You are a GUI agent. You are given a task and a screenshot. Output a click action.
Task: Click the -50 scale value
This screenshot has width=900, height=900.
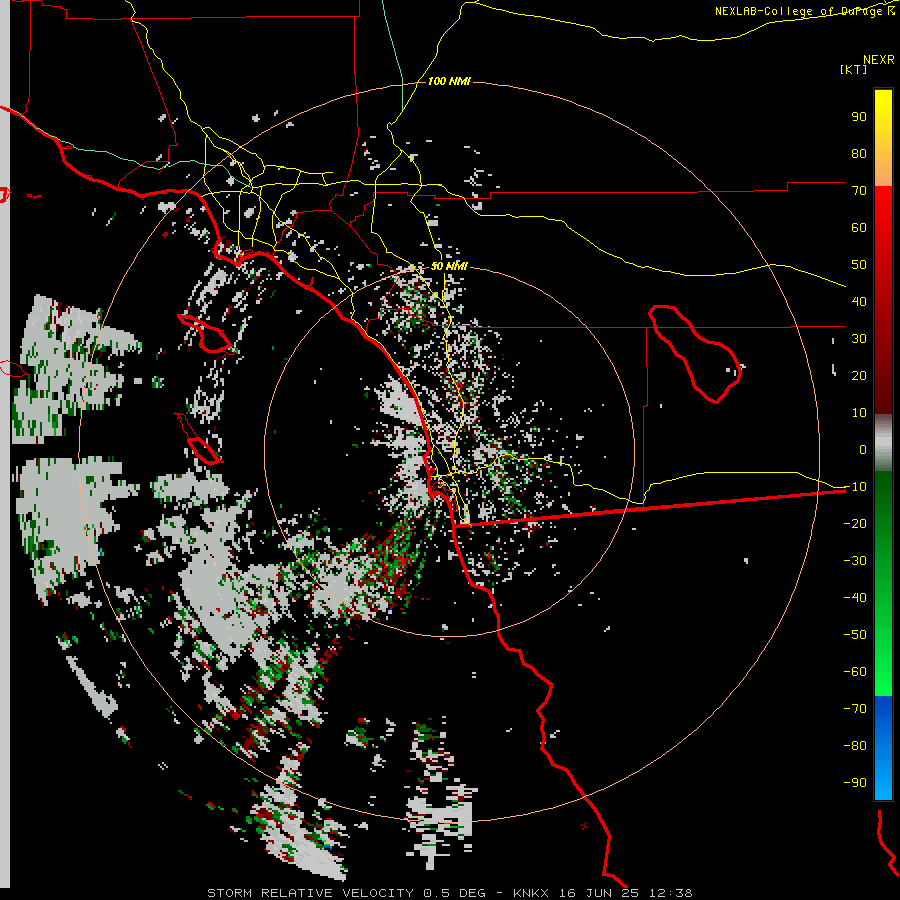click(x=855, y=635)
